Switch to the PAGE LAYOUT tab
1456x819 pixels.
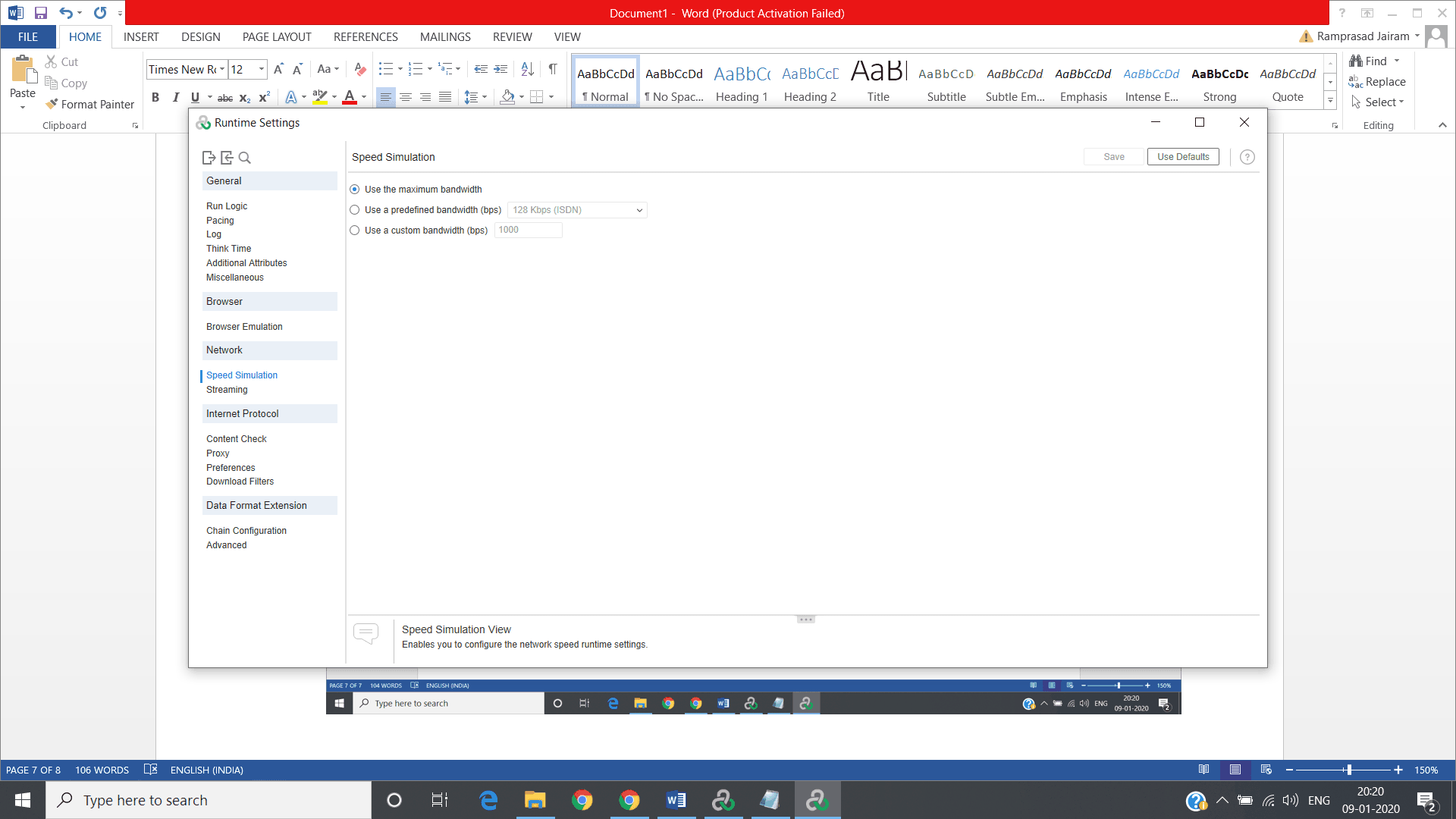click(x=277, y=36)
